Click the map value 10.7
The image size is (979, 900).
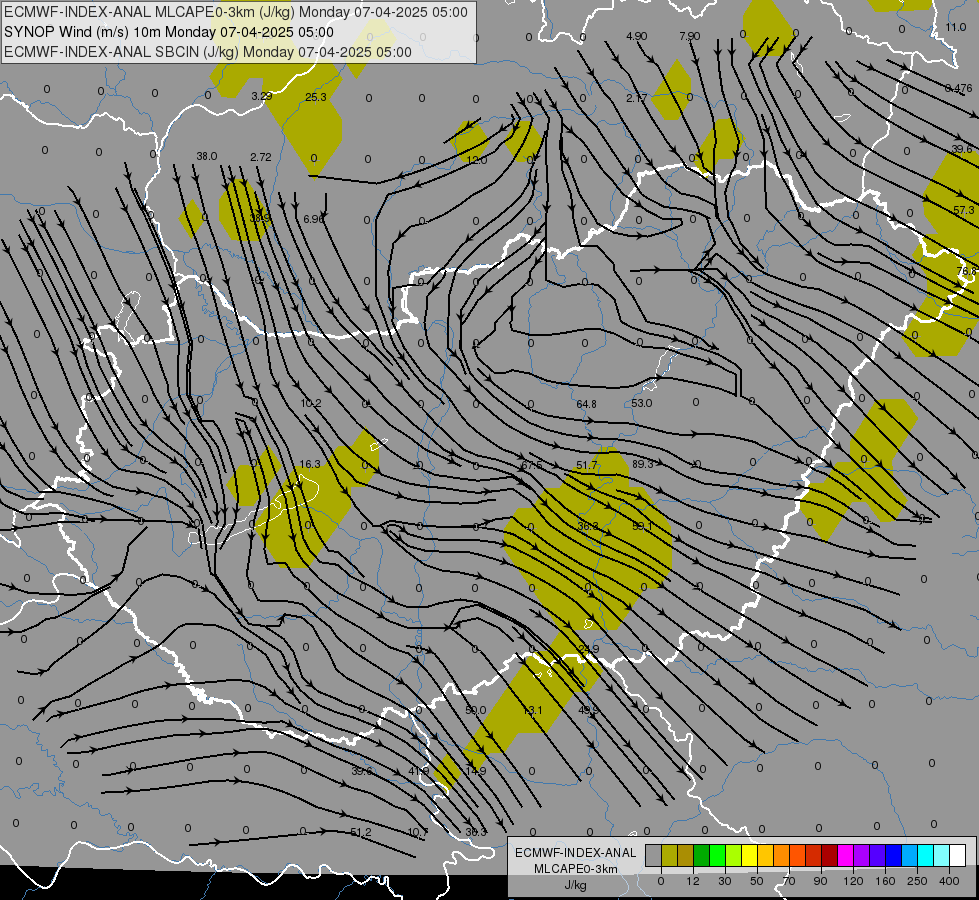pos(418,833)
